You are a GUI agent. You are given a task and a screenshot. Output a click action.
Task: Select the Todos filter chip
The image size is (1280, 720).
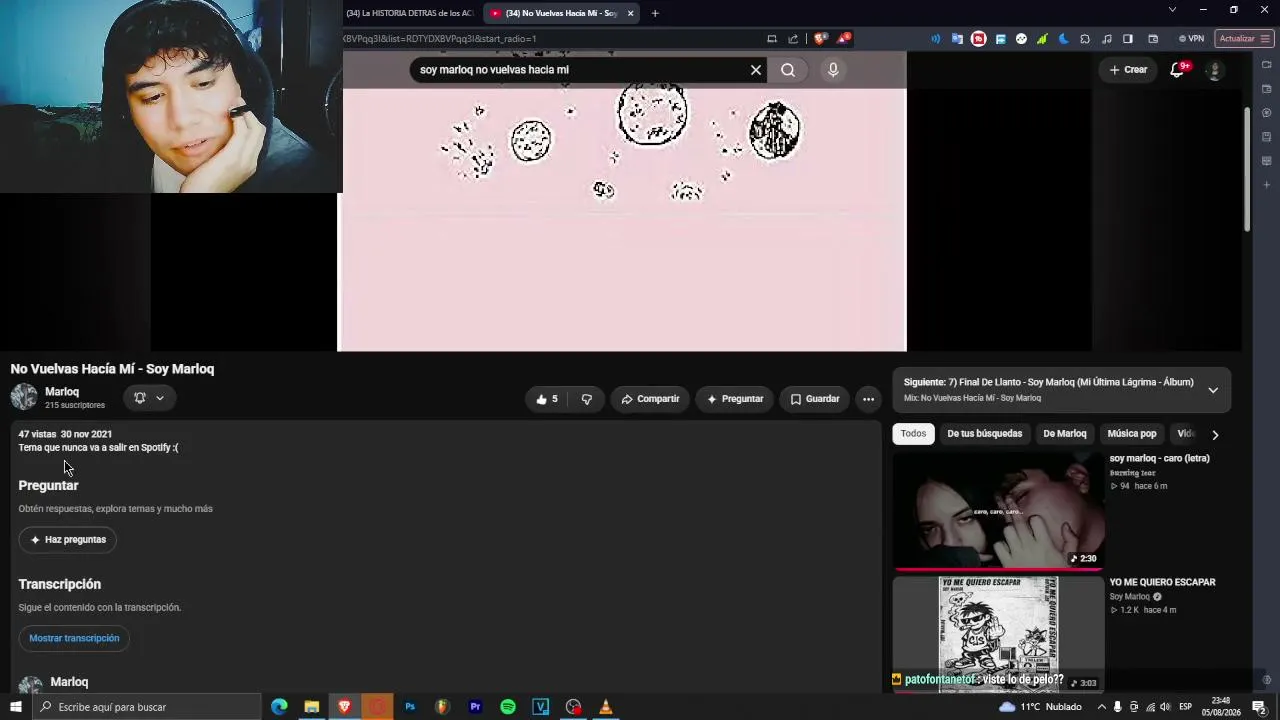coord(913,434)
